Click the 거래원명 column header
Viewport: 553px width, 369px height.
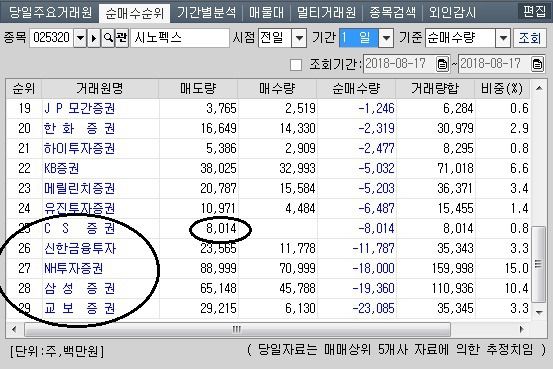(100, 89)
